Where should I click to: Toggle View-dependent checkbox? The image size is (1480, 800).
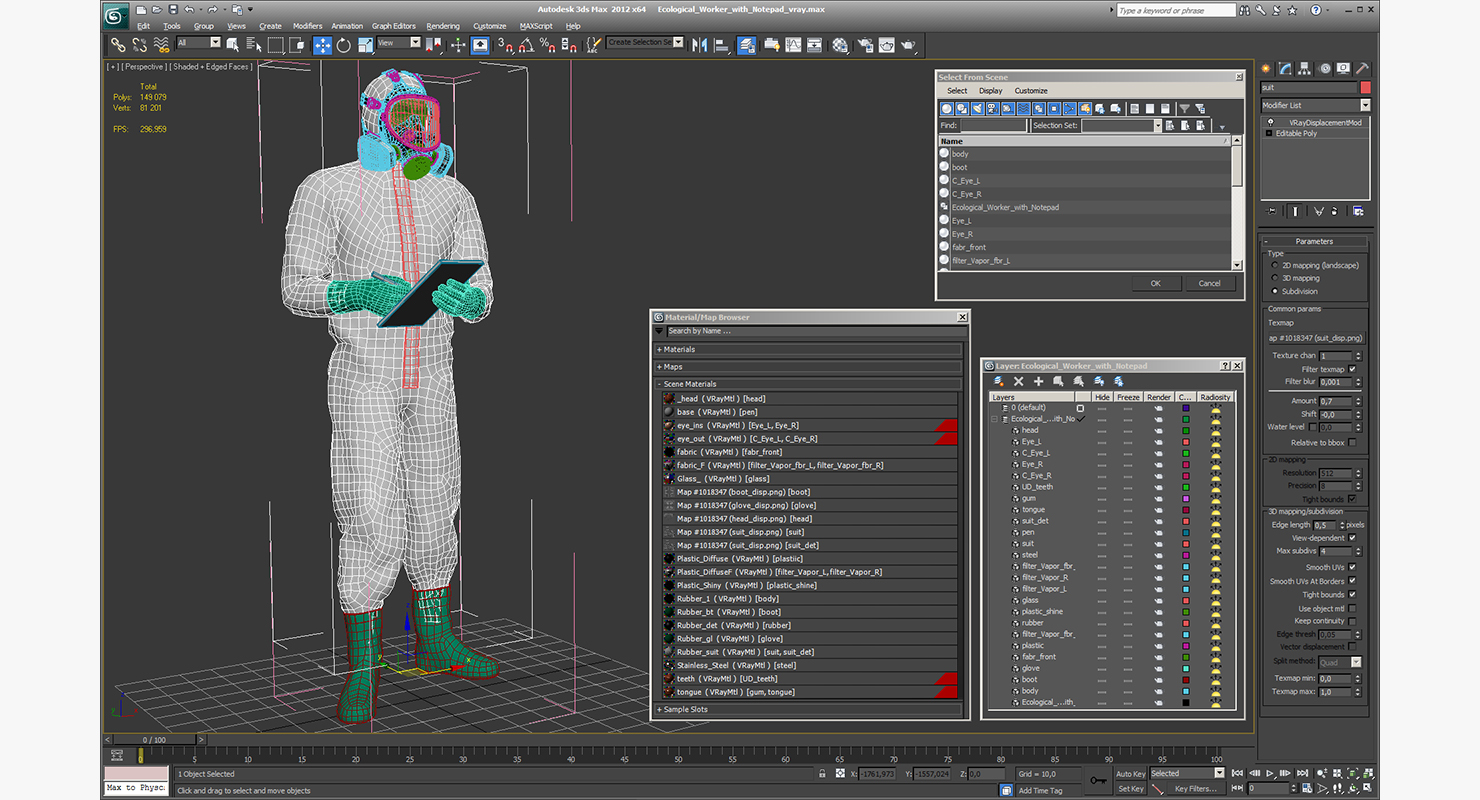pos(1352,537)
